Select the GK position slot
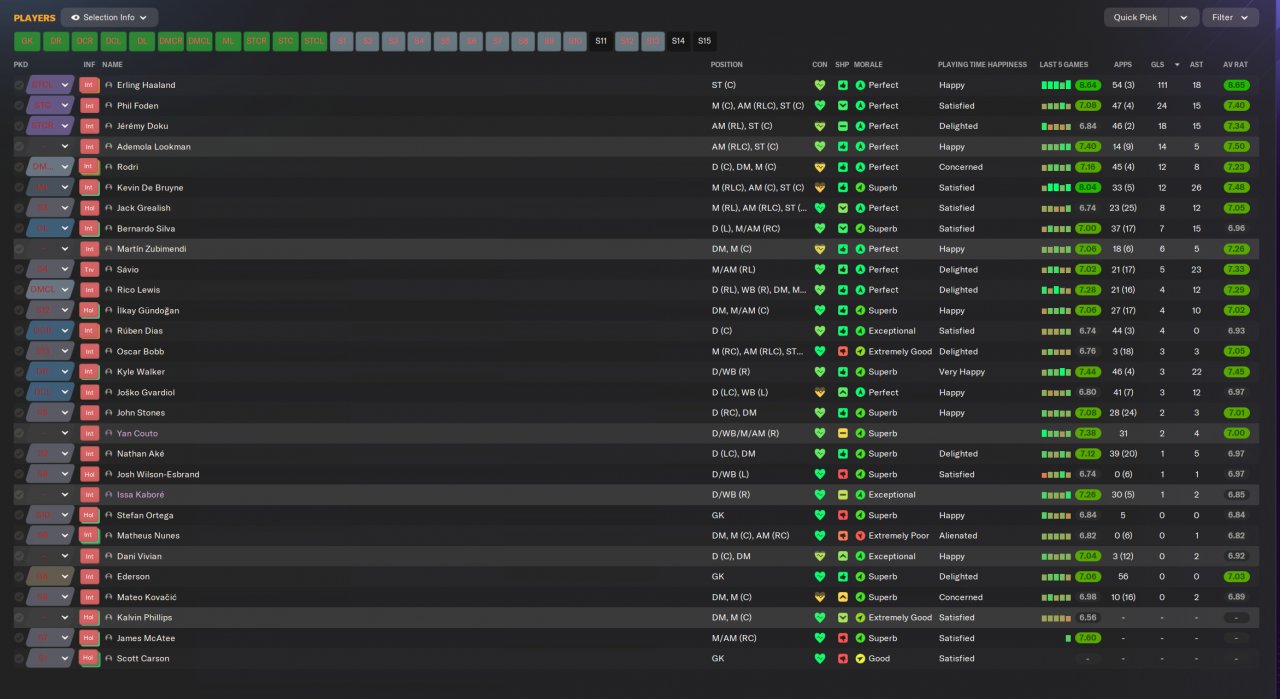Viewport: 1280px width, 699px height. pyautogui.click(x=27, y=41)
